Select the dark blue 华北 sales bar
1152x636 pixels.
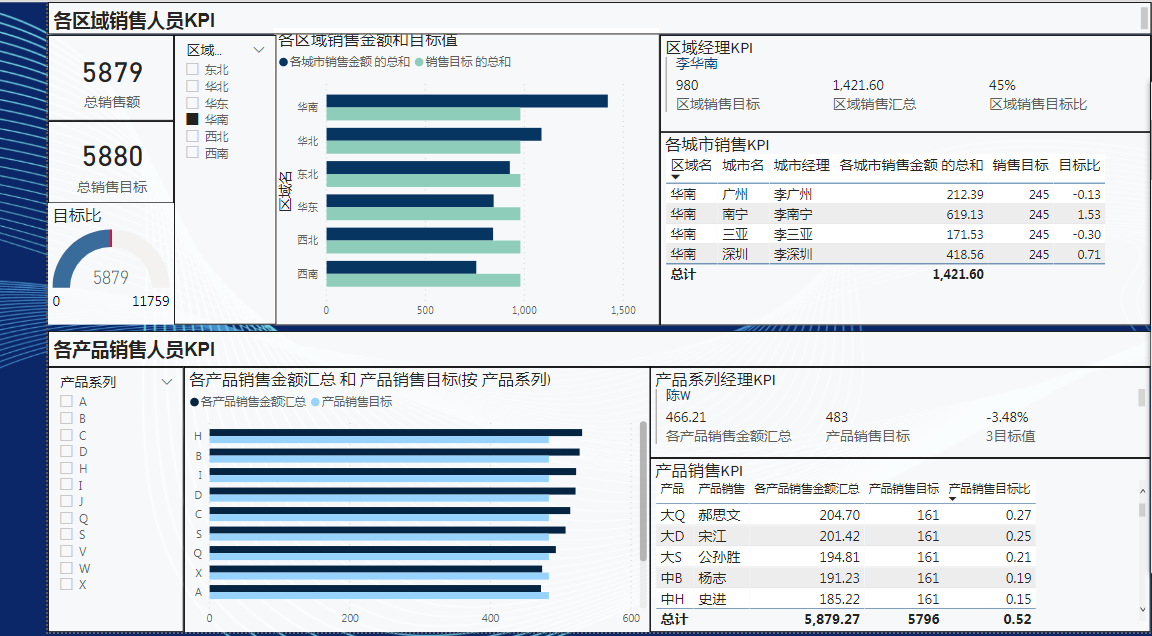[x=433, y=134]
